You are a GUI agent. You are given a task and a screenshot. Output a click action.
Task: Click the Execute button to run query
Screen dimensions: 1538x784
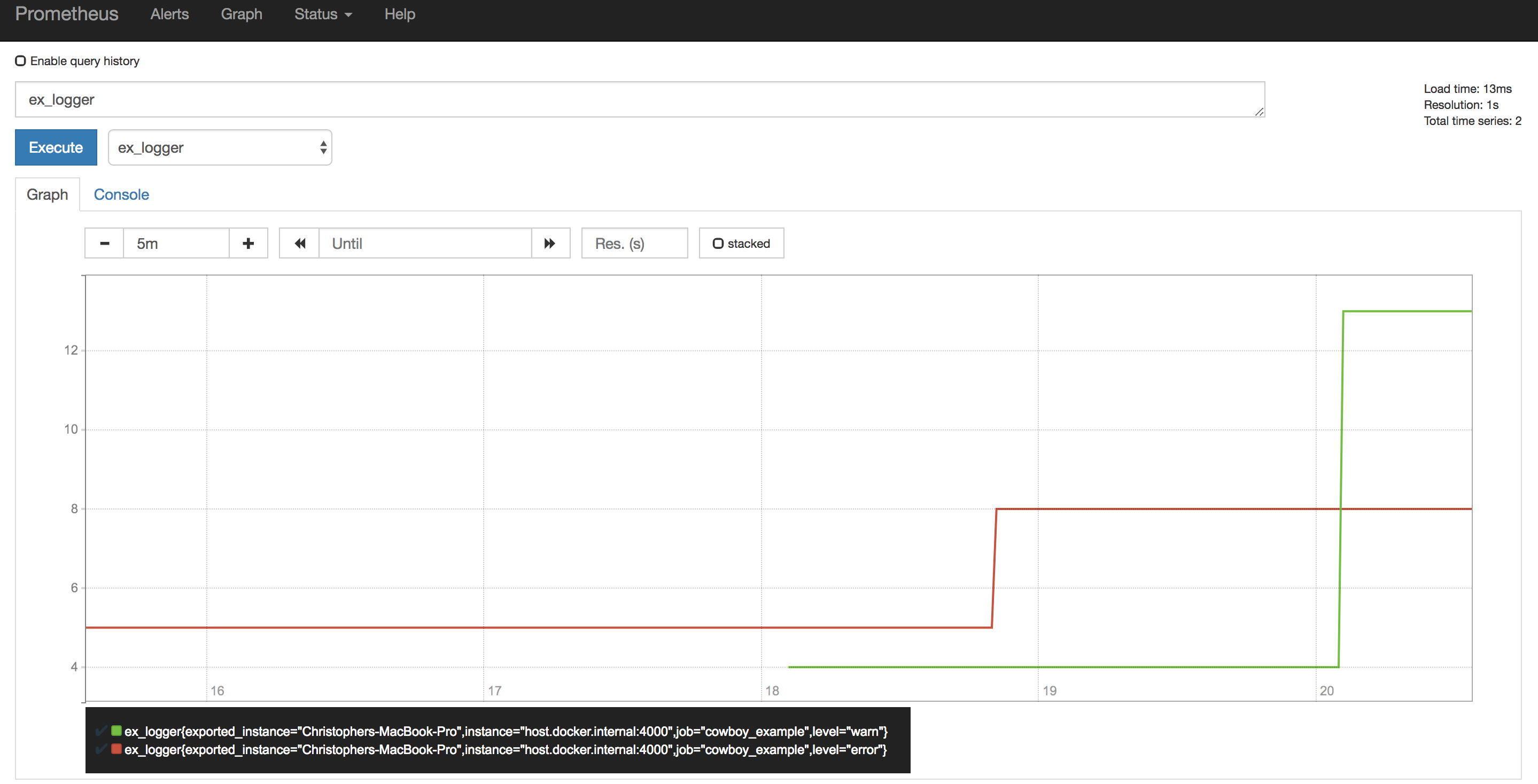[55, 148]
